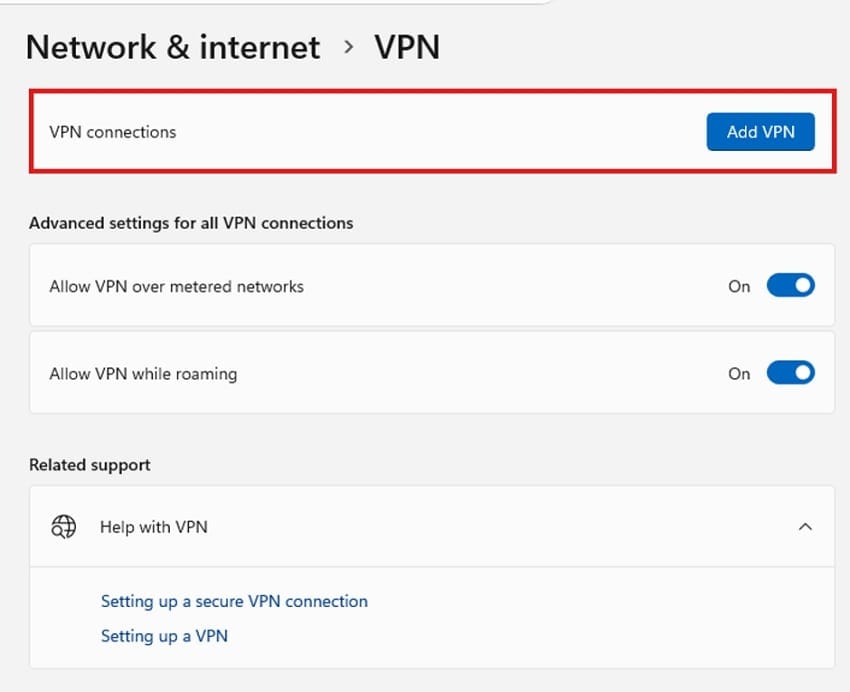Click the Allow VPN while roaming text
850x692 pixels.
click(143, 374)
